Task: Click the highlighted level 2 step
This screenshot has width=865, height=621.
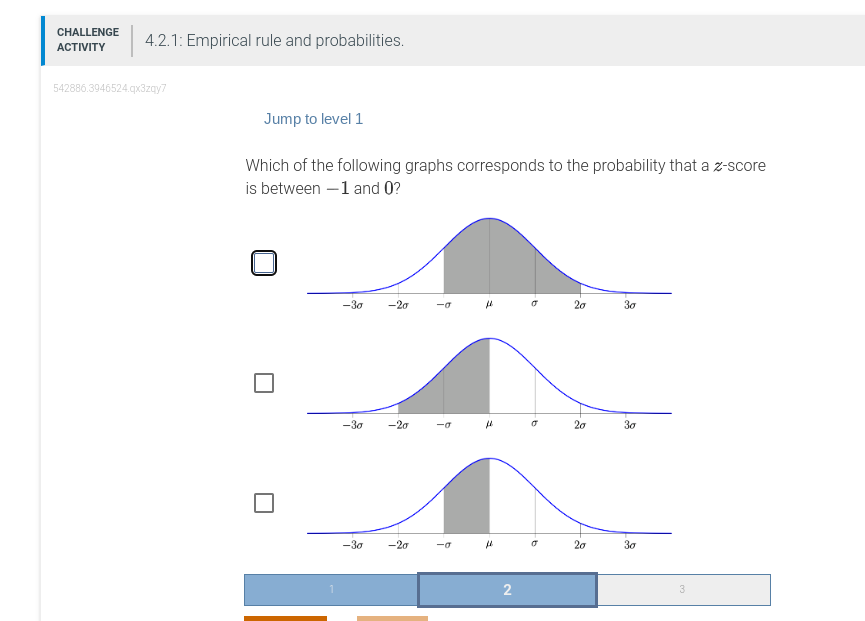Action: (x=506, y=589)
